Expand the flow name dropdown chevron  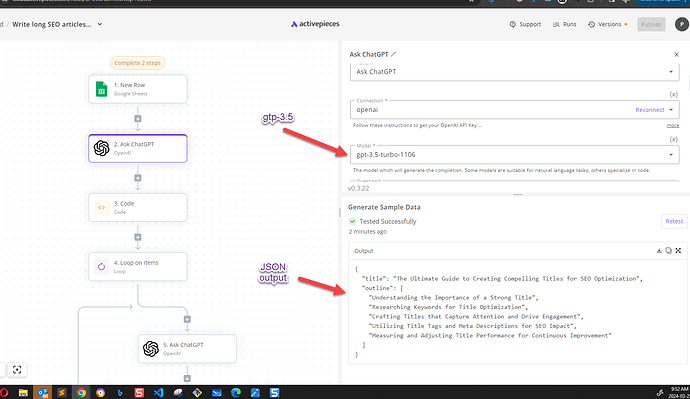[100, 24]
